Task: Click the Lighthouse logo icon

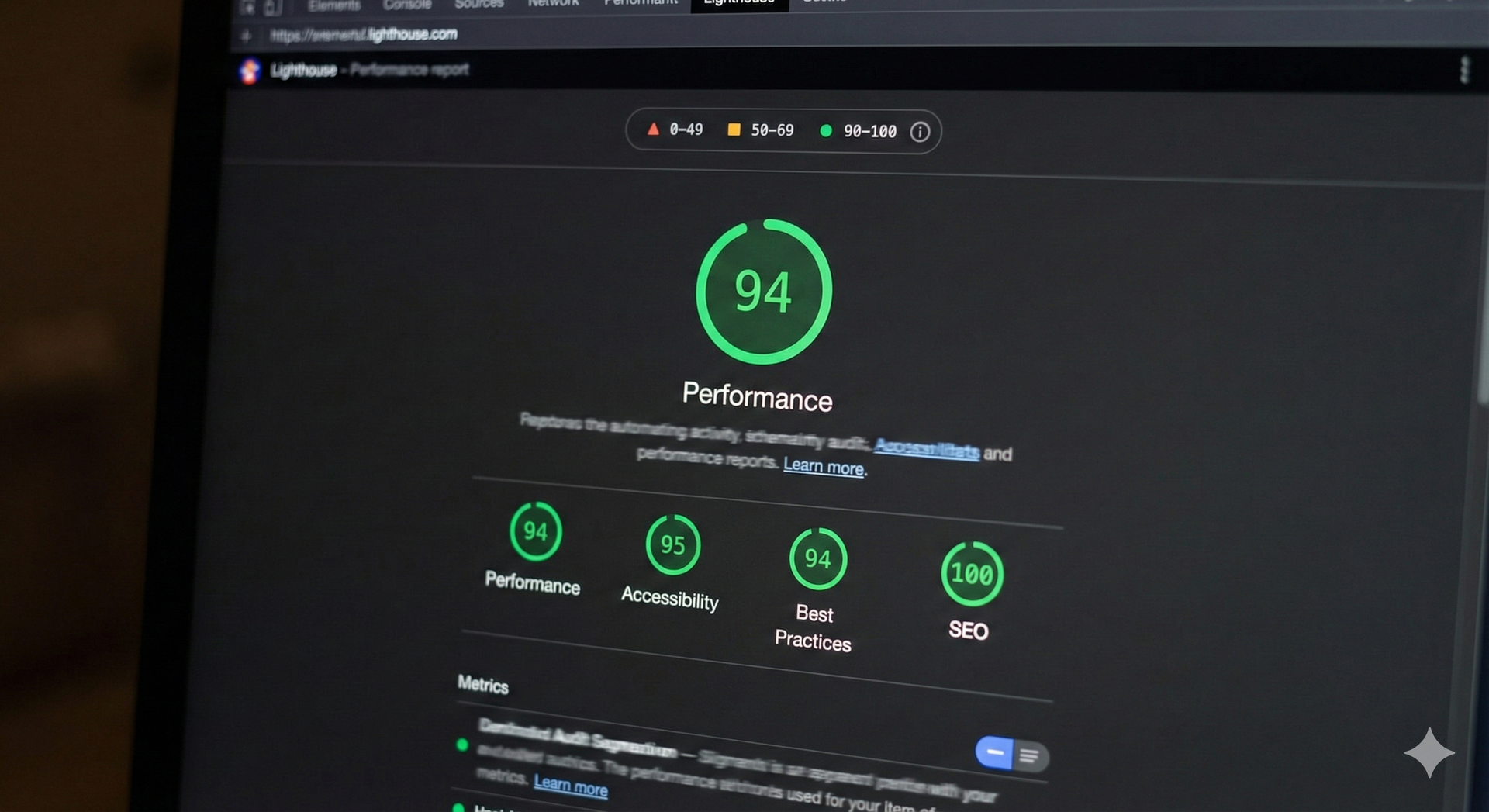Action: [250, 71]
